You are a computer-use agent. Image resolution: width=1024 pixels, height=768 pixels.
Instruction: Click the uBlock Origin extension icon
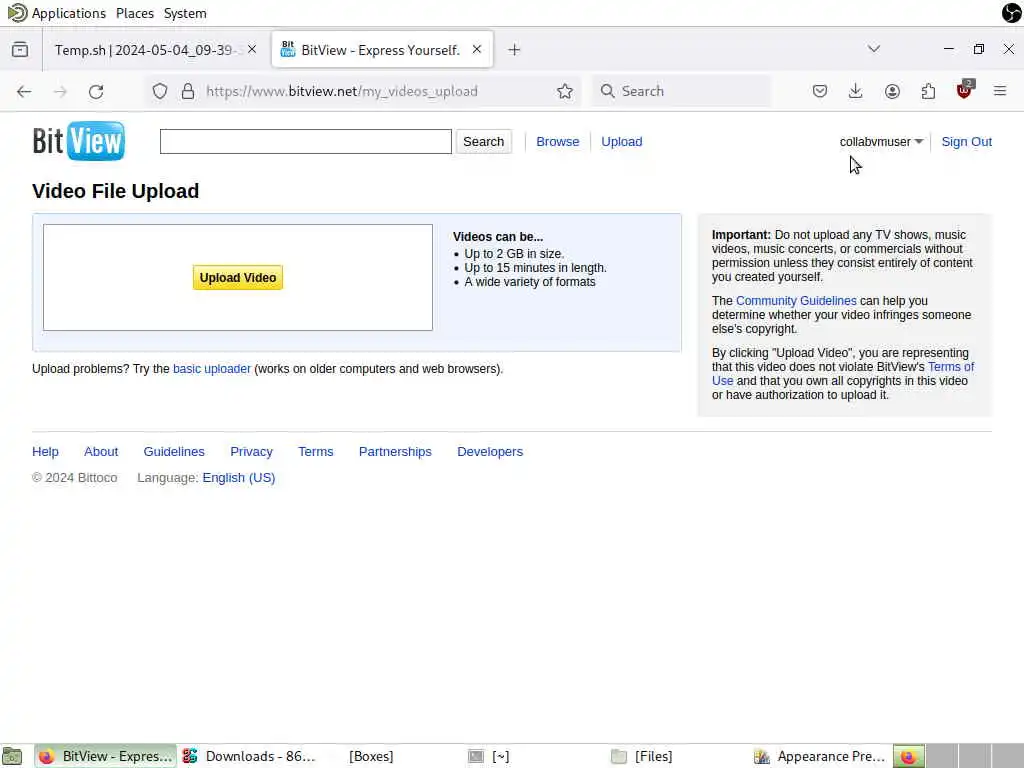(964, 90)
